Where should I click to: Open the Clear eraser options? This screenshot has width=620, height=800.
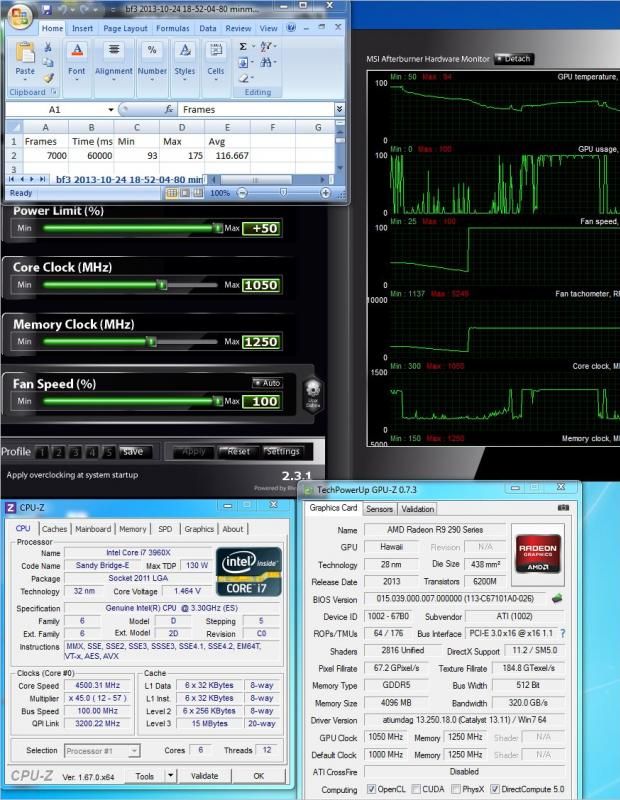(x=244, y=78)
